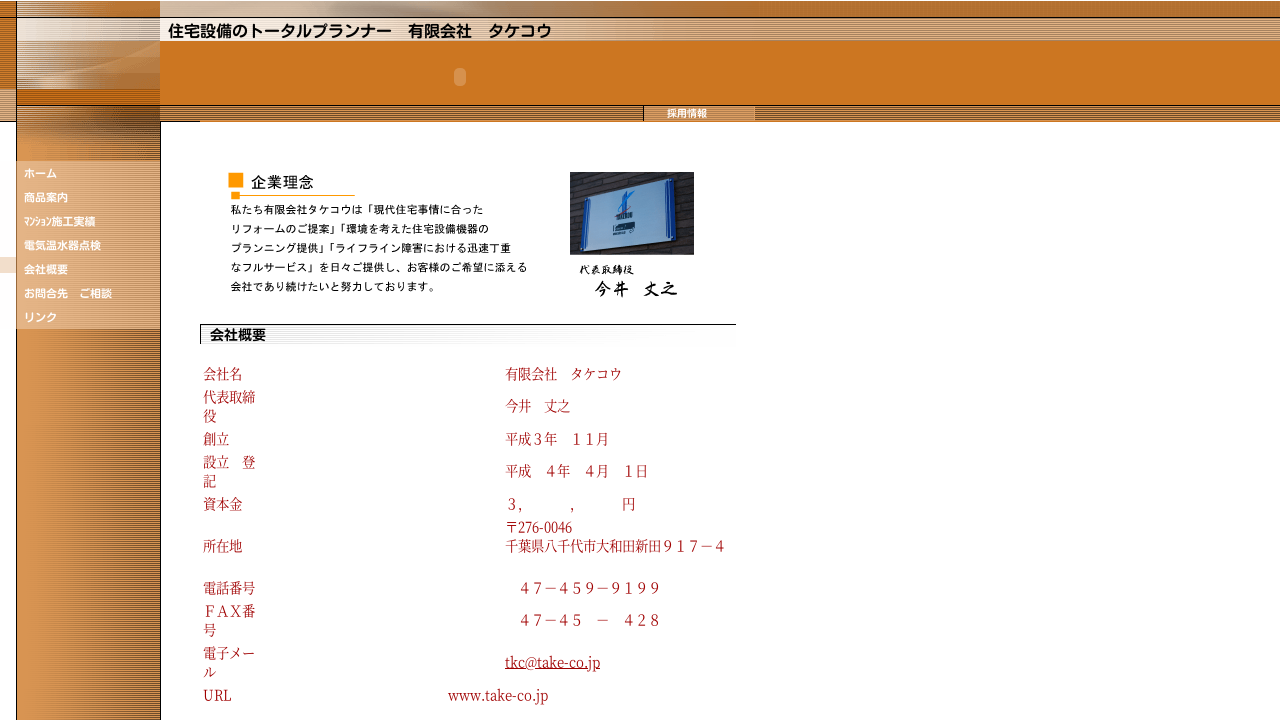Open the company sign photo

point(631,213)
